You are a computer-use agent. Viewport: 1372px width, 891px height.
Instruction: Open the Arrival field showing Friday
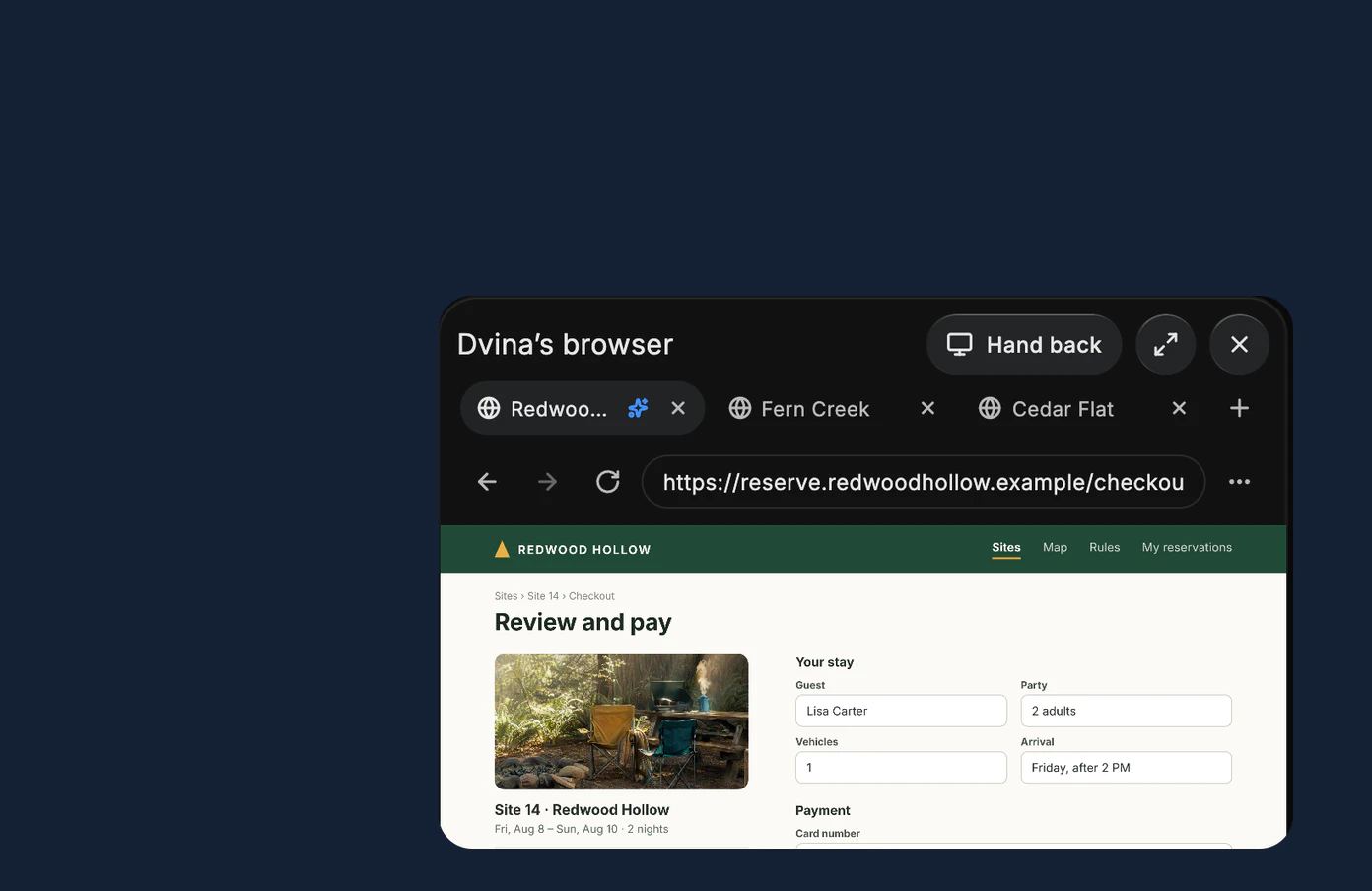1126,768
